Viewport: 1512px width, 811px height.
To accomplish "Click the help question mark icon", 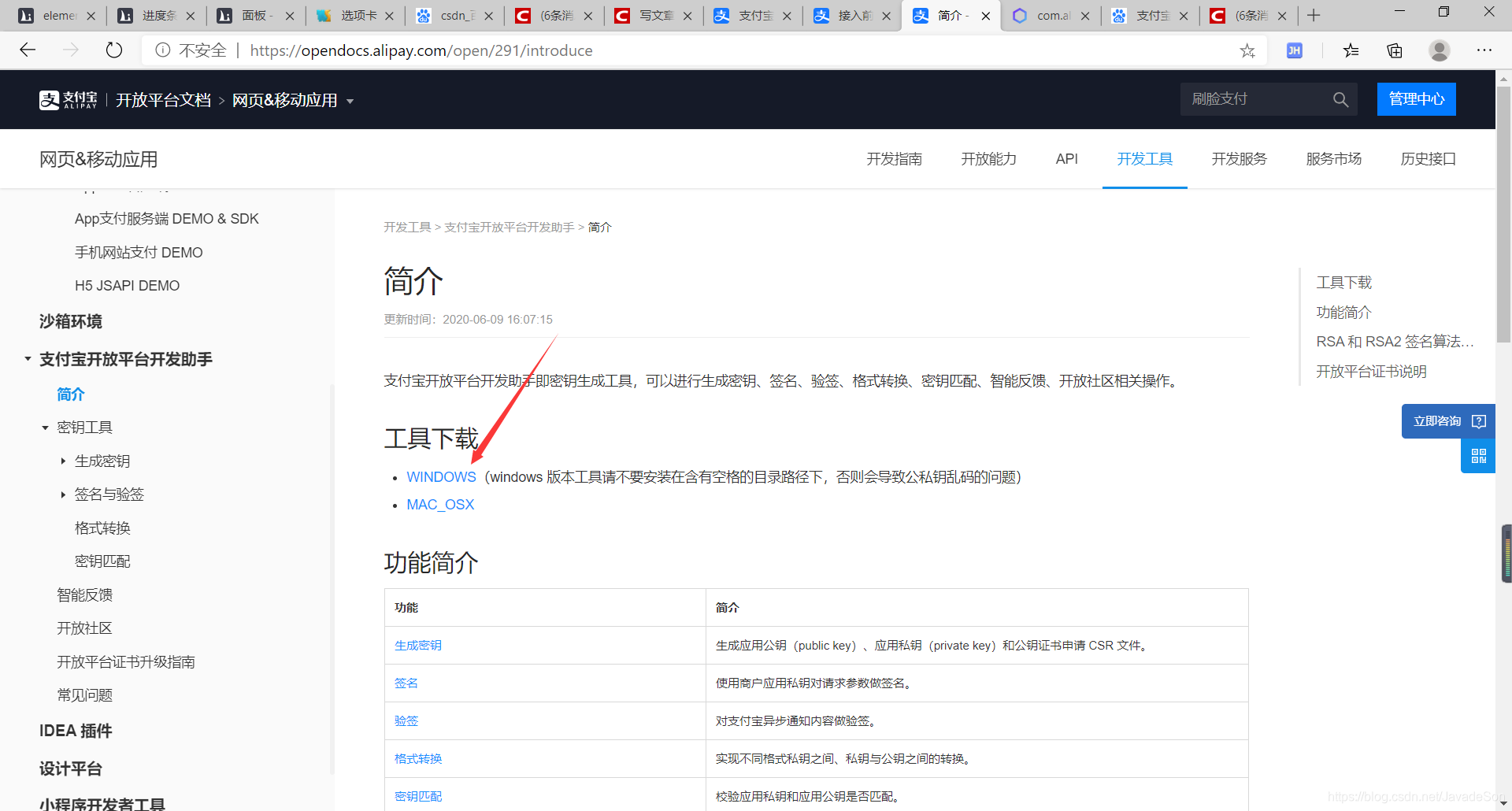I will 1479,421.
